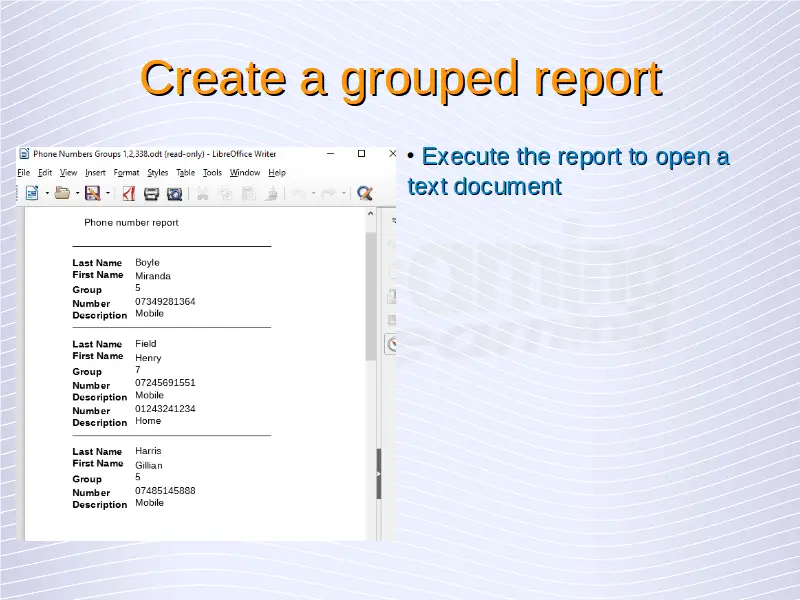Image resolution: width=800 pixels, height=600 pixels.
Task: Click the group value '7'
Action: (138, 369)
